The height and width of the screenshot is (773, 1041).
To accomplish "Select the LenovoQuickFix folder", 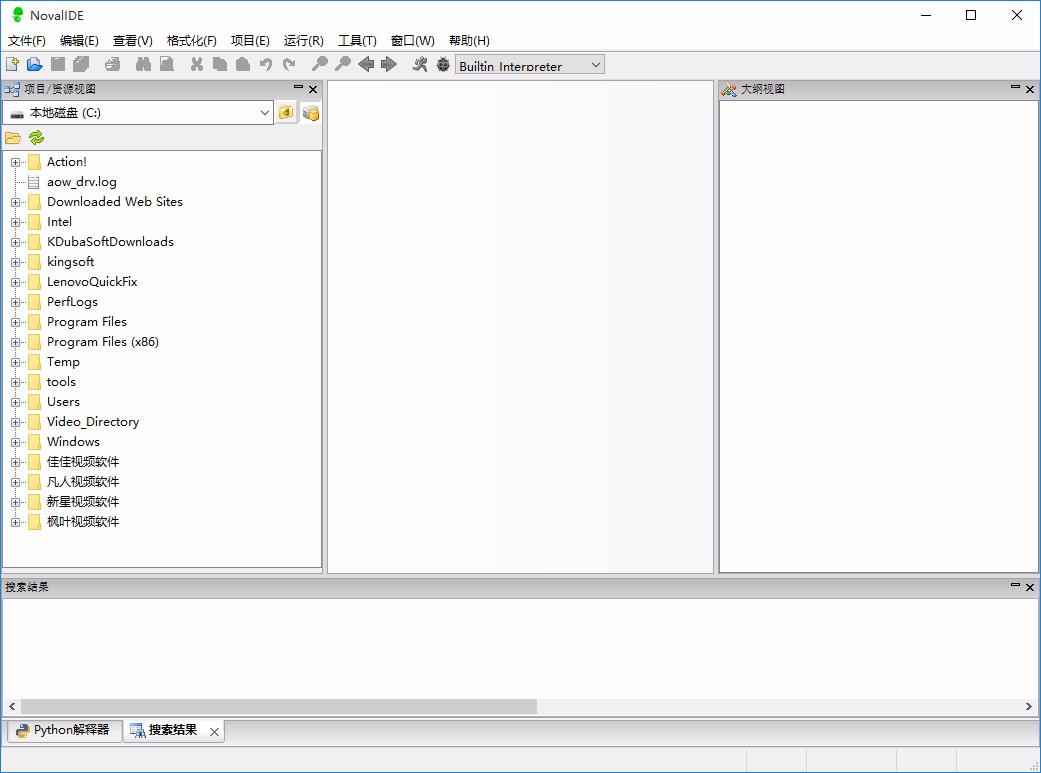I will pyautogui.click(x=92, y=282).
